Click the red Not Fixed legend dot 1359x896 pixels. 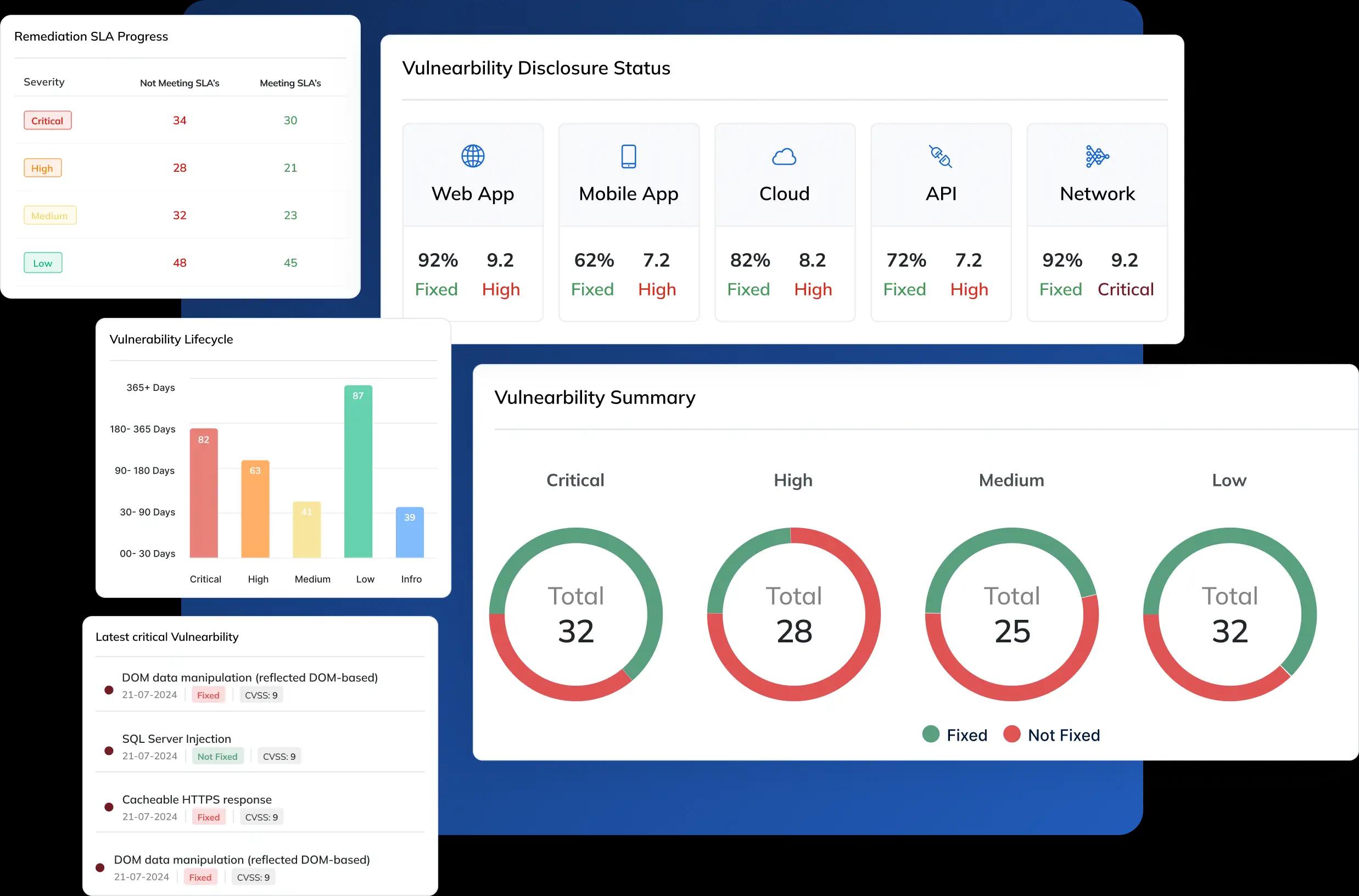[x=1011, y=734]
